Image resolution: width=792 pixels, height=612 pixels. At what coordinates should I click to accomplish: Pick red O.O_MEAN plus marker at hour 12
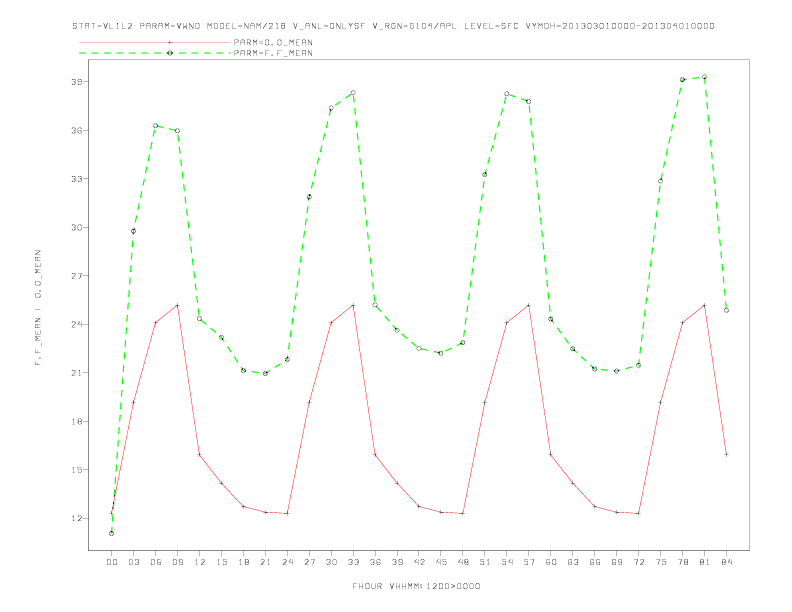200,454
